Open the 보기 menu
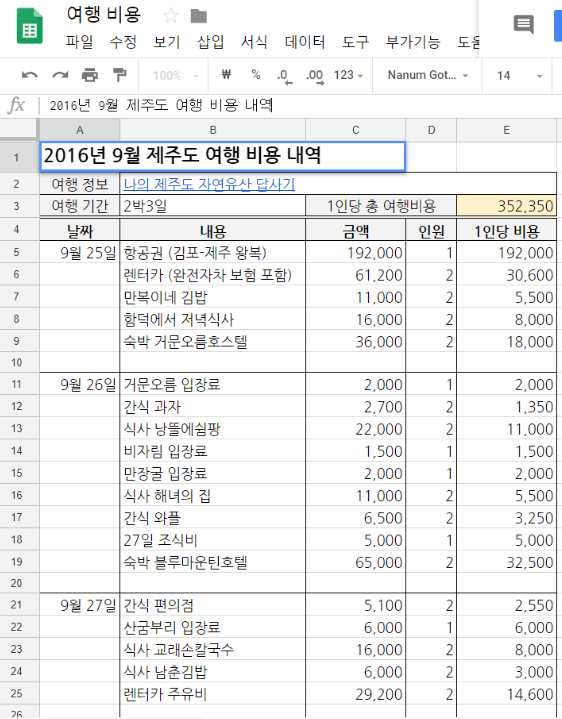The width and height of the screenshot is (562, 719). pos(166,42)
